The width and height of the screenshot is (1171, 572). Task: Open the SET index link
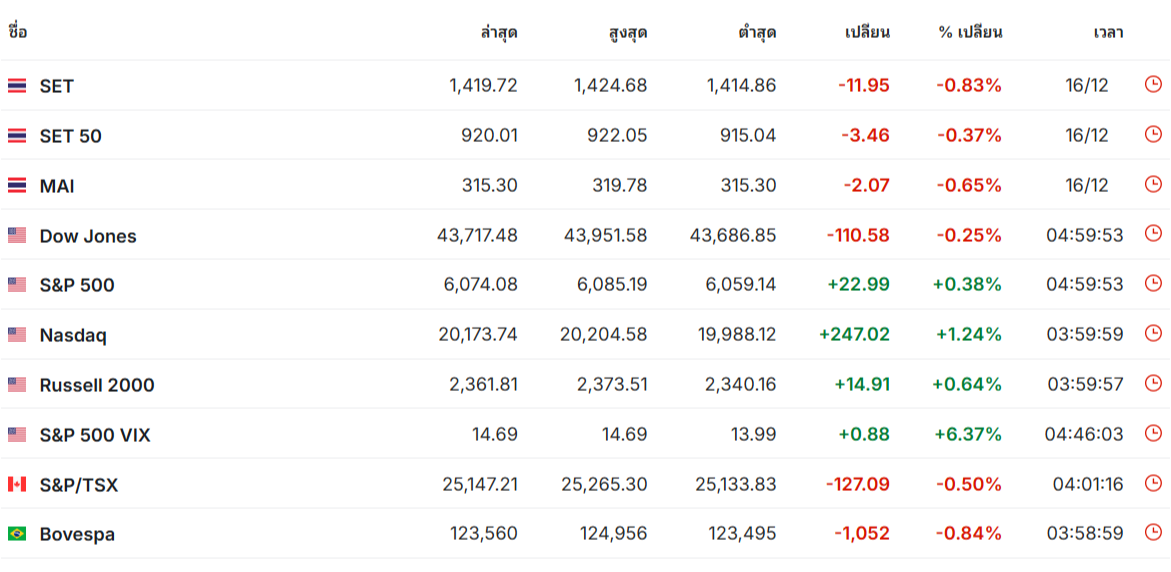[57, 87]
